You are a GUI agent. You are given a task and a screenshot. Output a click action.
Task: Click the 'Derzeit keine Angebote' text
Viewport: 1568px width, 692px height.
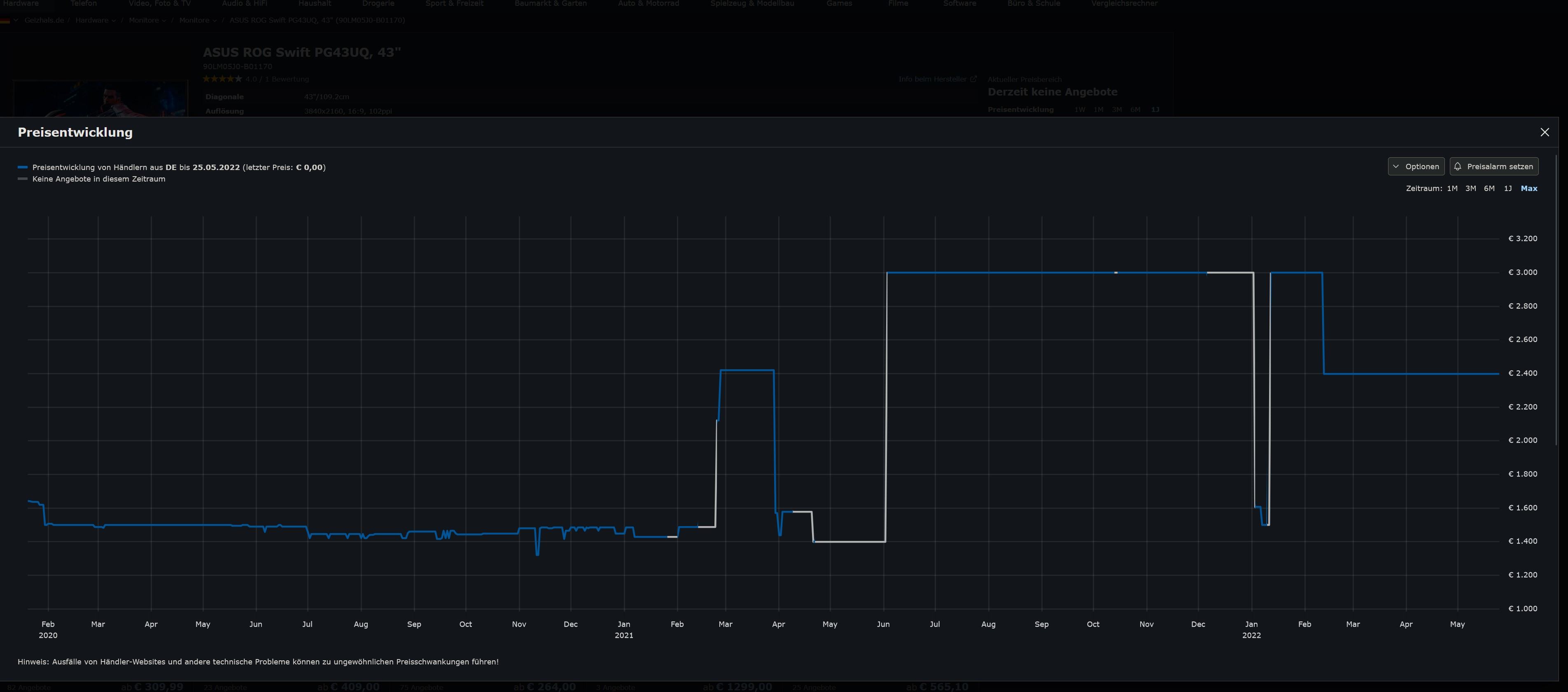click(x=1052, y=92)
